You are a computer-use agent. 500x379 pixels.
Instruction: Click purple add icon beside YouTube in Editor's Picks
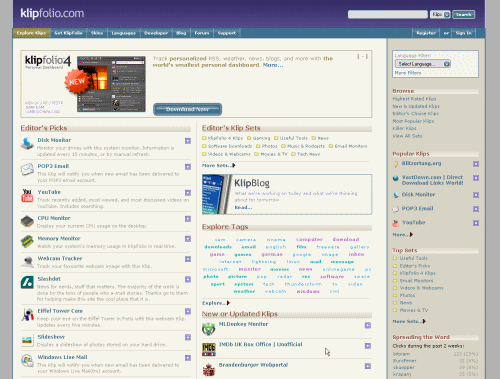pyautogui.click(x=188, y=193)
